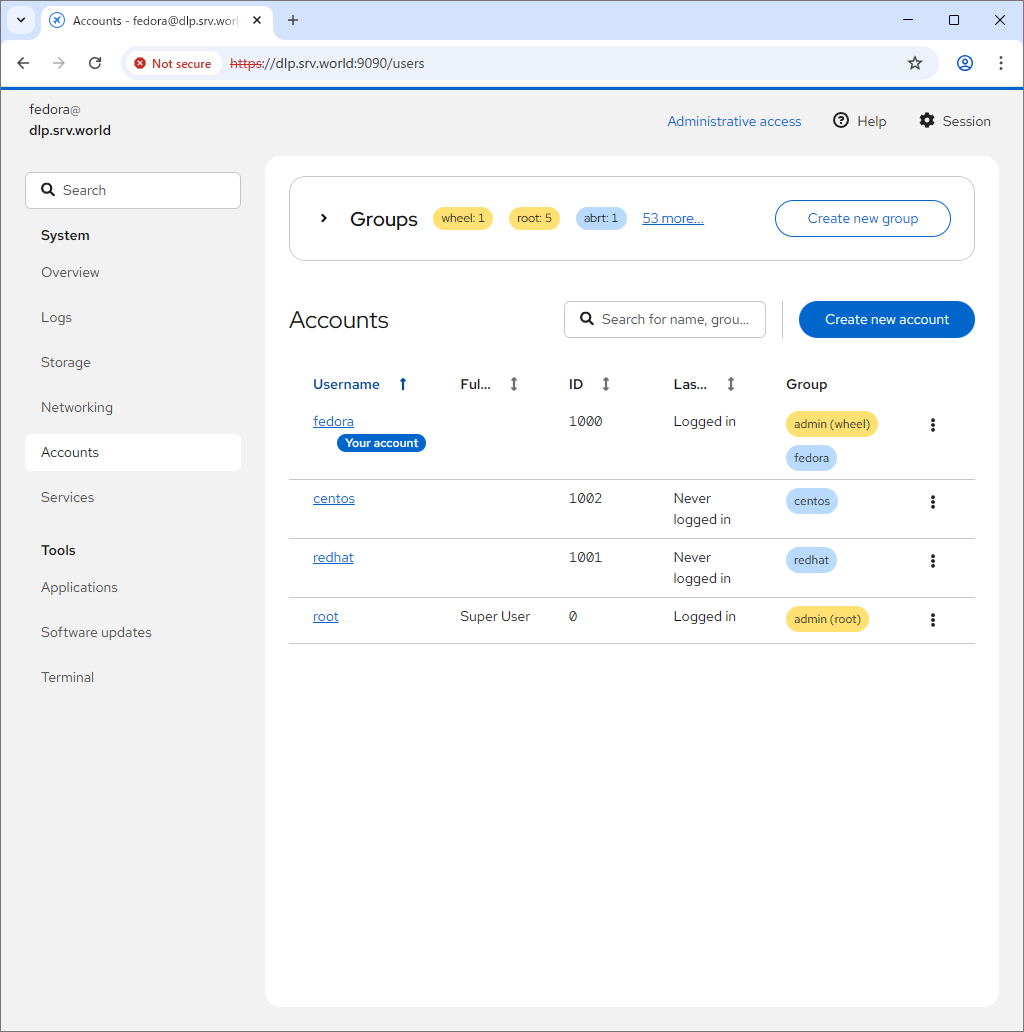
Task: Click the wheel: 1 group label
Action: (x=463, y=218)
